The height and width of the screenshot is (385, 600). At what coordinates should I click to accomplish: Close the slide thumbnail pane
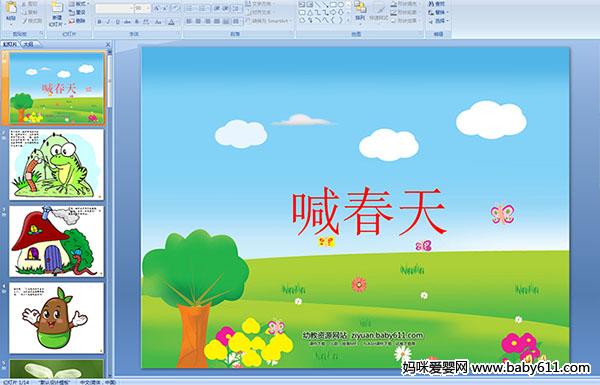pos(108,44)
